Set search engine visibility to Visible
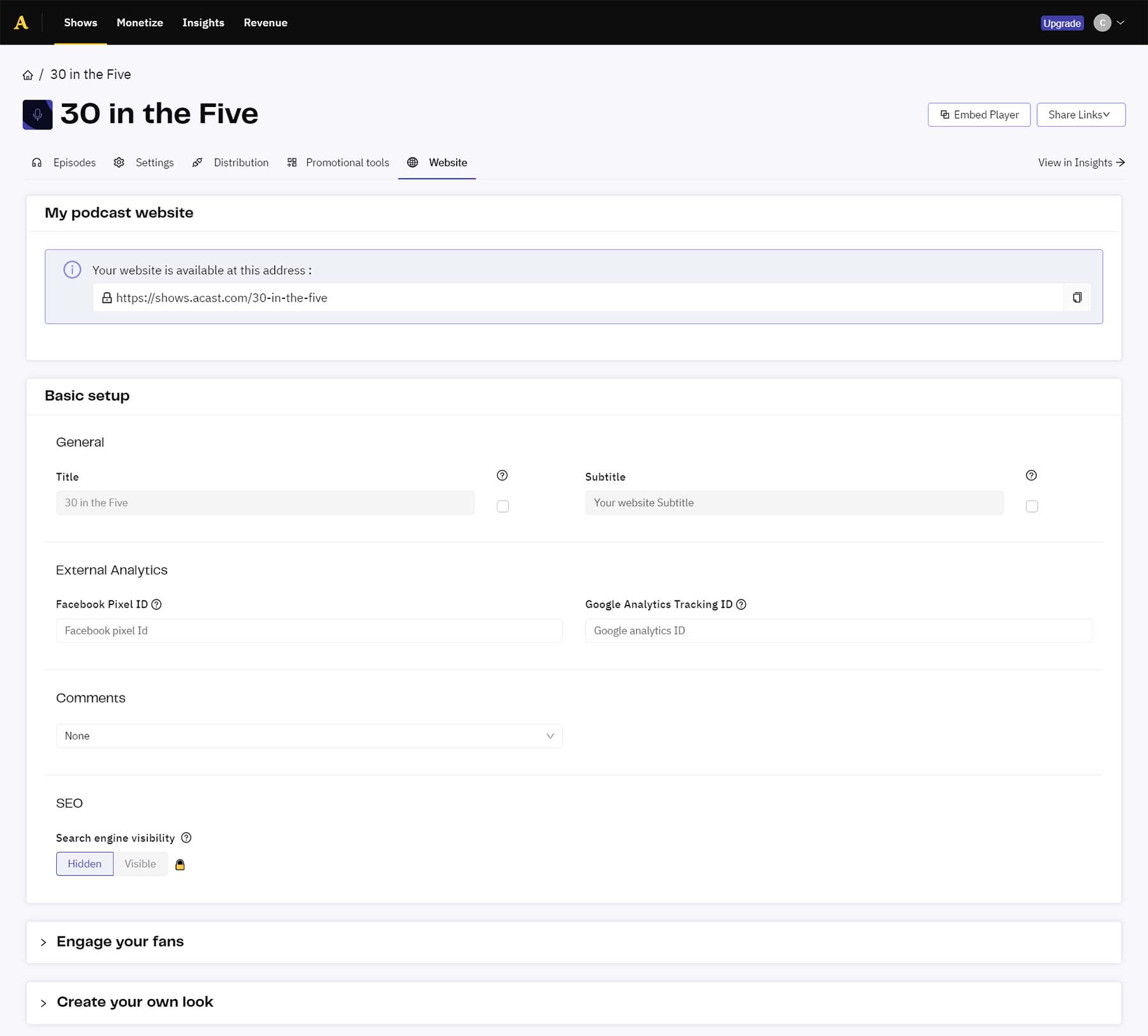This screenshot has width=1148, height=1036. [x=140, y=864]
